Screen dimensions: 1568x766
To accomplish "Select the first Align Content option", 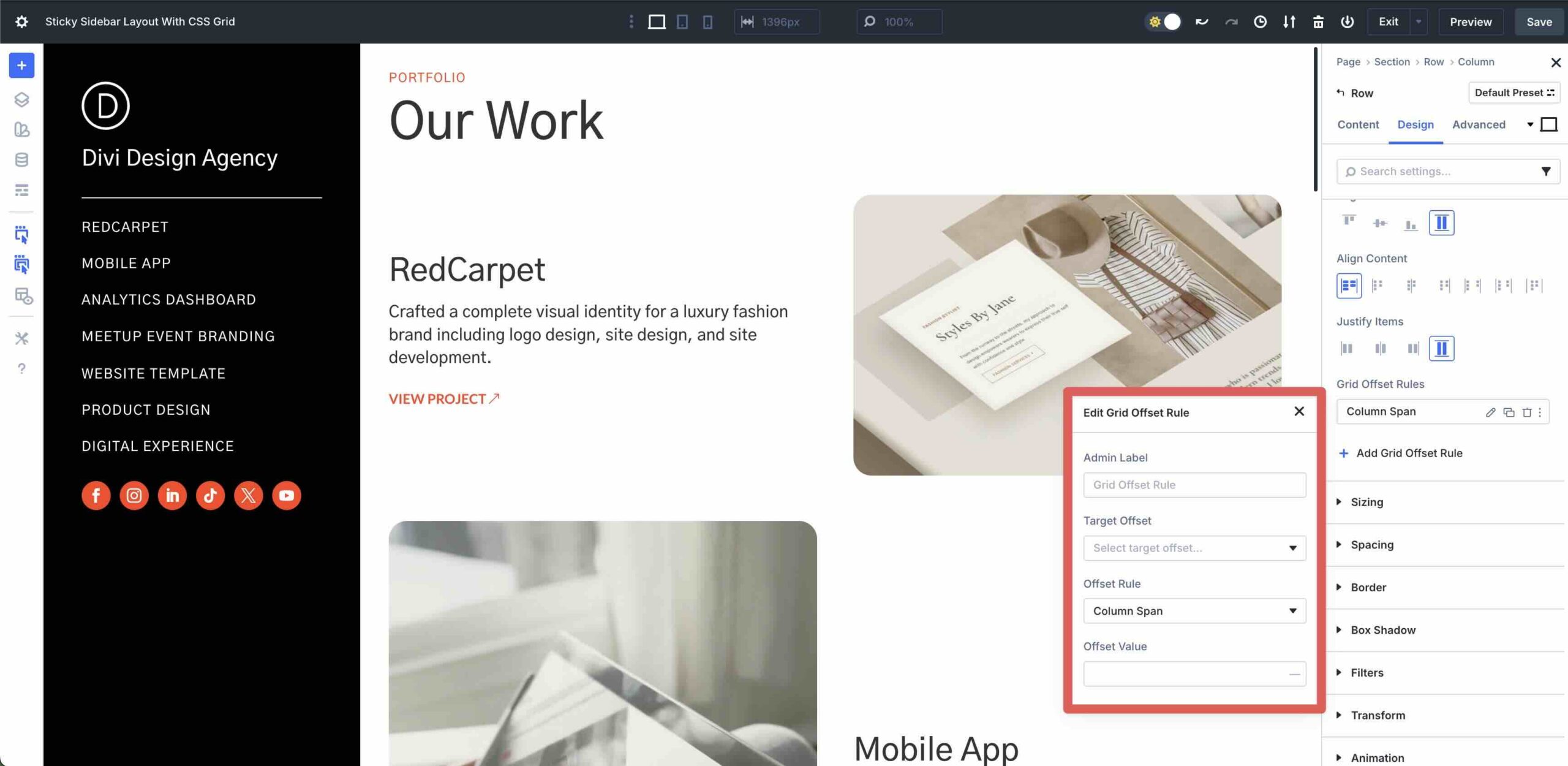I will 1350,285.
